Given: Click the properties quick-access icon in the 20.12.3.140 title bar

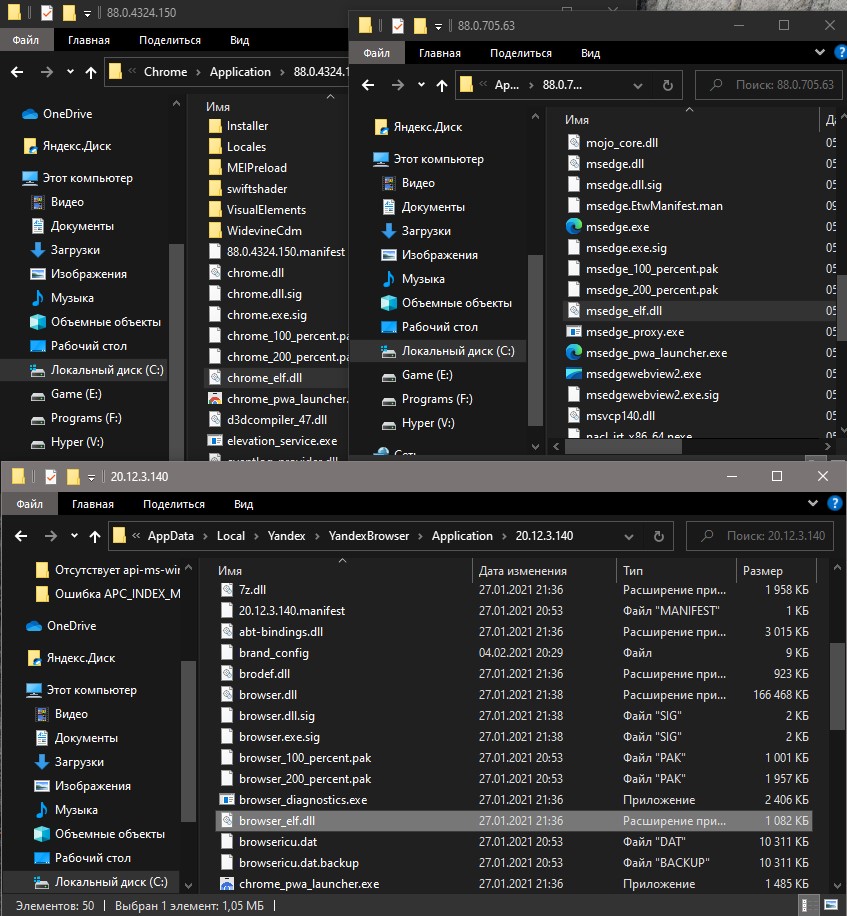Looking at the screenshot, I should point(51,477).
